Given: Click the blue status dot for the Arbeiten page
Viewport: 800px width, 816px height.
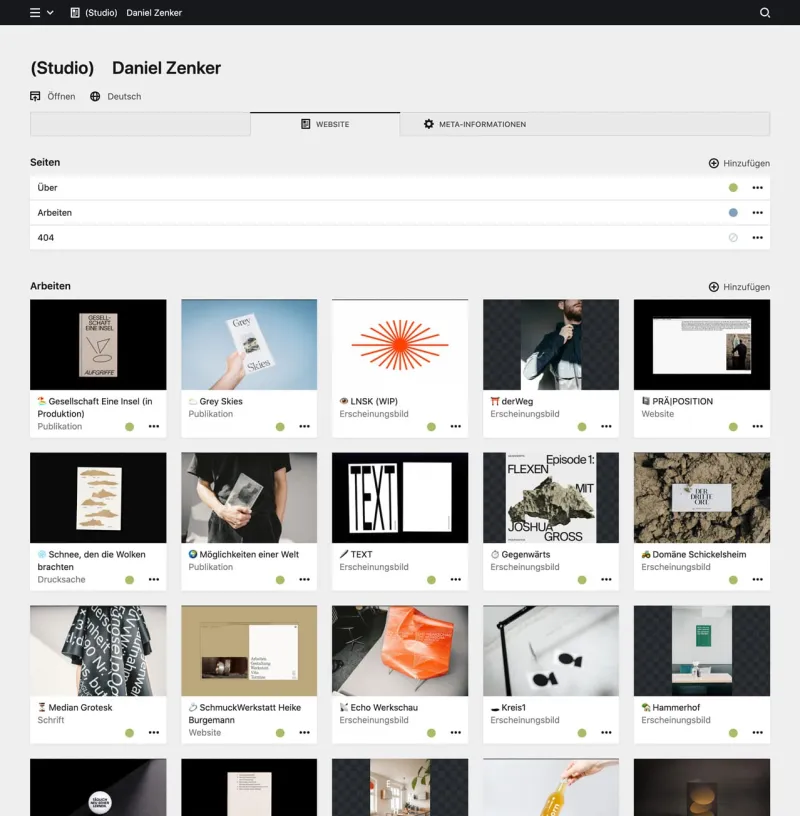Looking at the screenshot, I should [x=731, y=212].
